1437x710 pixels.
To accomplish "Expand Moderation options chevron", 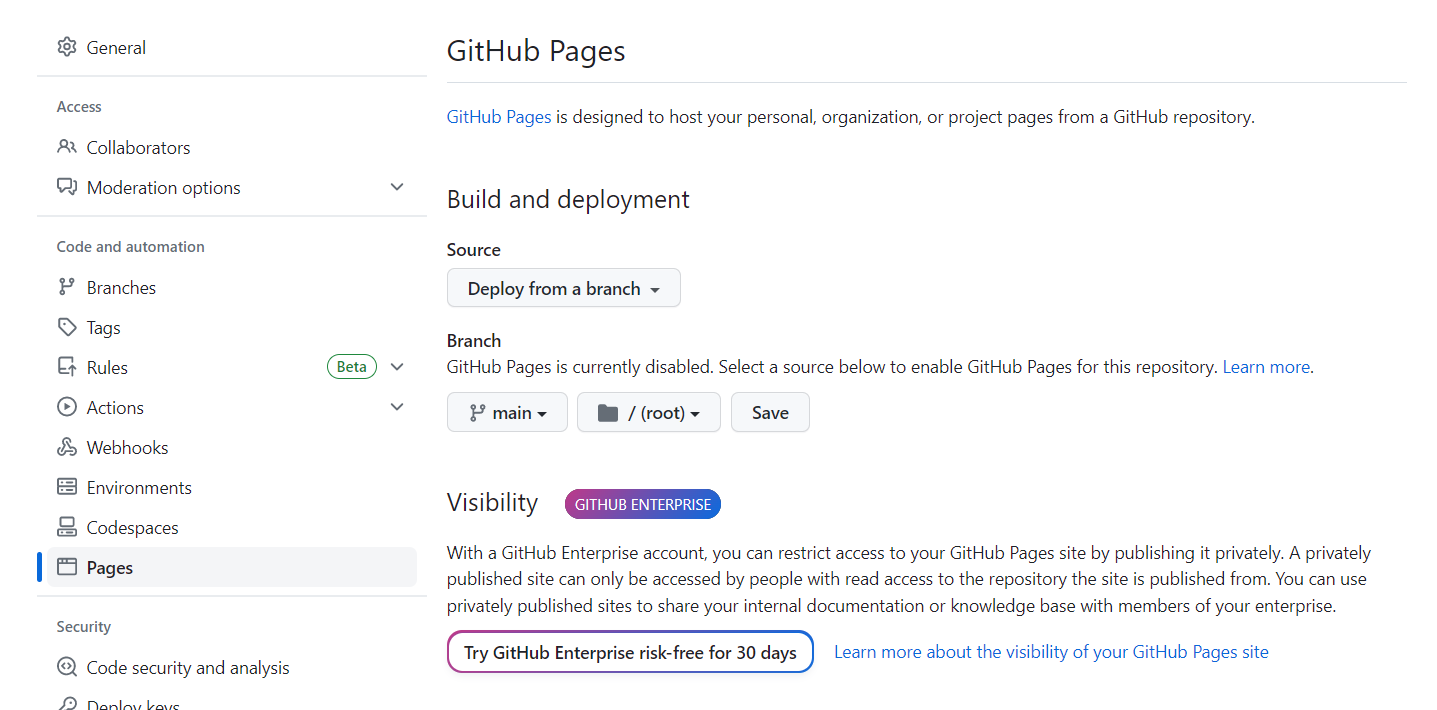I will (x=397, y=187).
